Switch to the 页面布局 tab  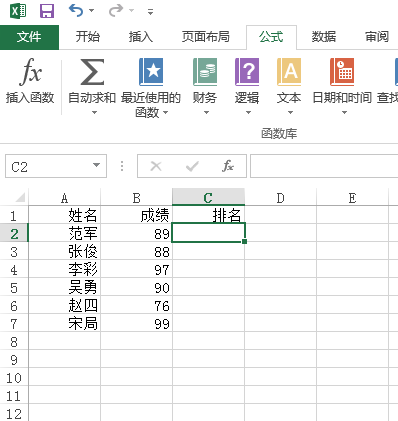(x=206, y=37)
